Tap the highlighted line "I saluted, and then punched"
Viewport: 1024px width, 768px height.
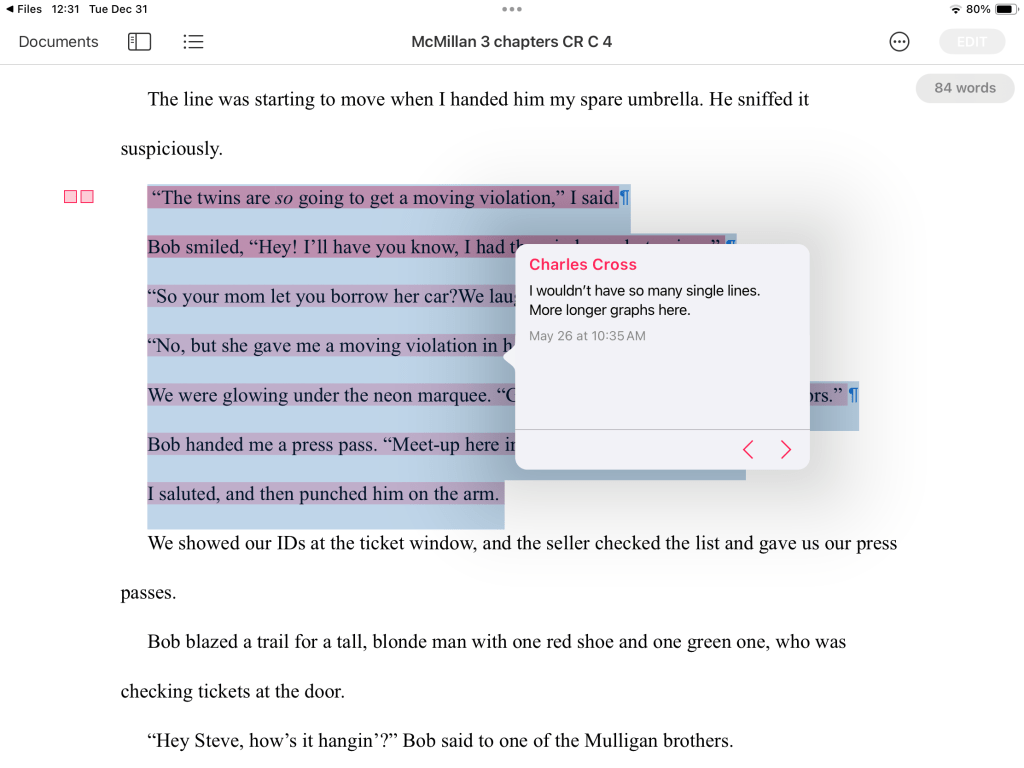323,494
